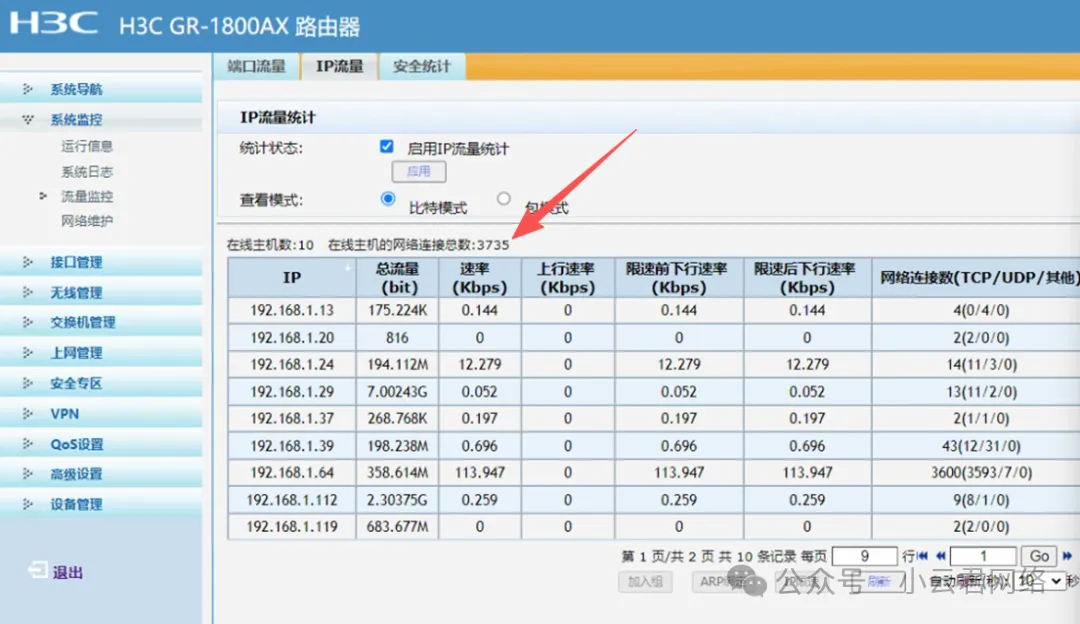This screenshot has height=624, width=1080.
Task: Jump to next page arrow after Go
Action: pos(1067,556)
